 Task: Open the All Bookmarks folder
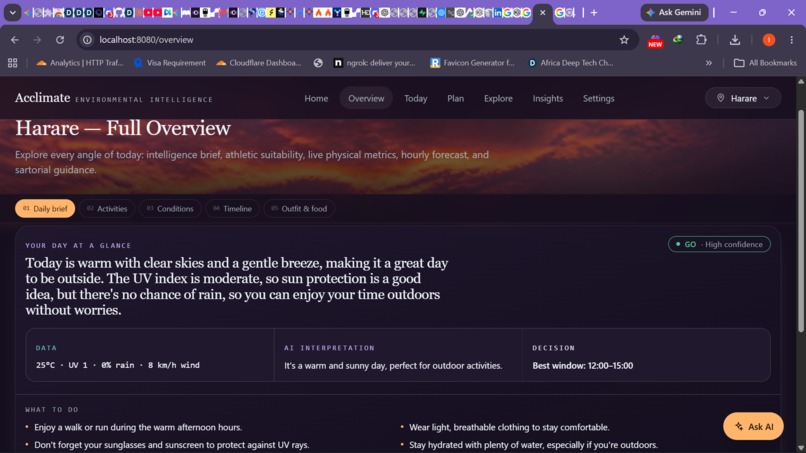pyautogui.click(x=765, y=63)
